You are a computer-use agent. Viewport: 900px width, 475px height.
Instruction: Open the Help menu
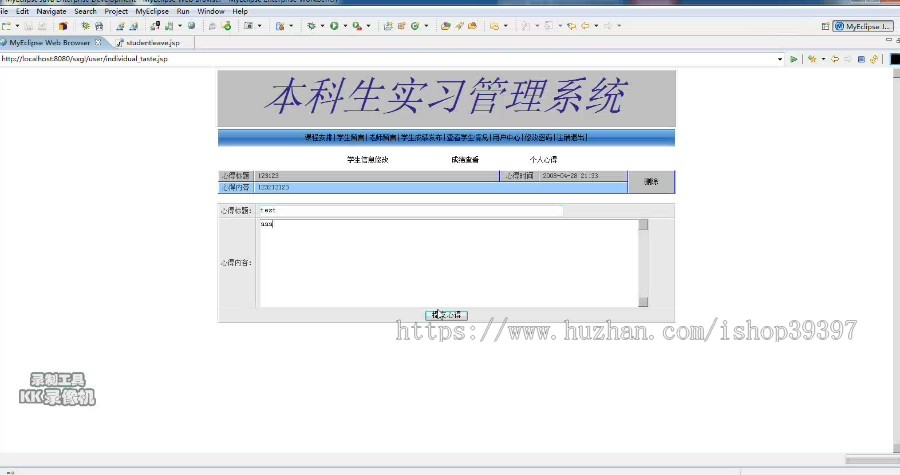(240, 11)
